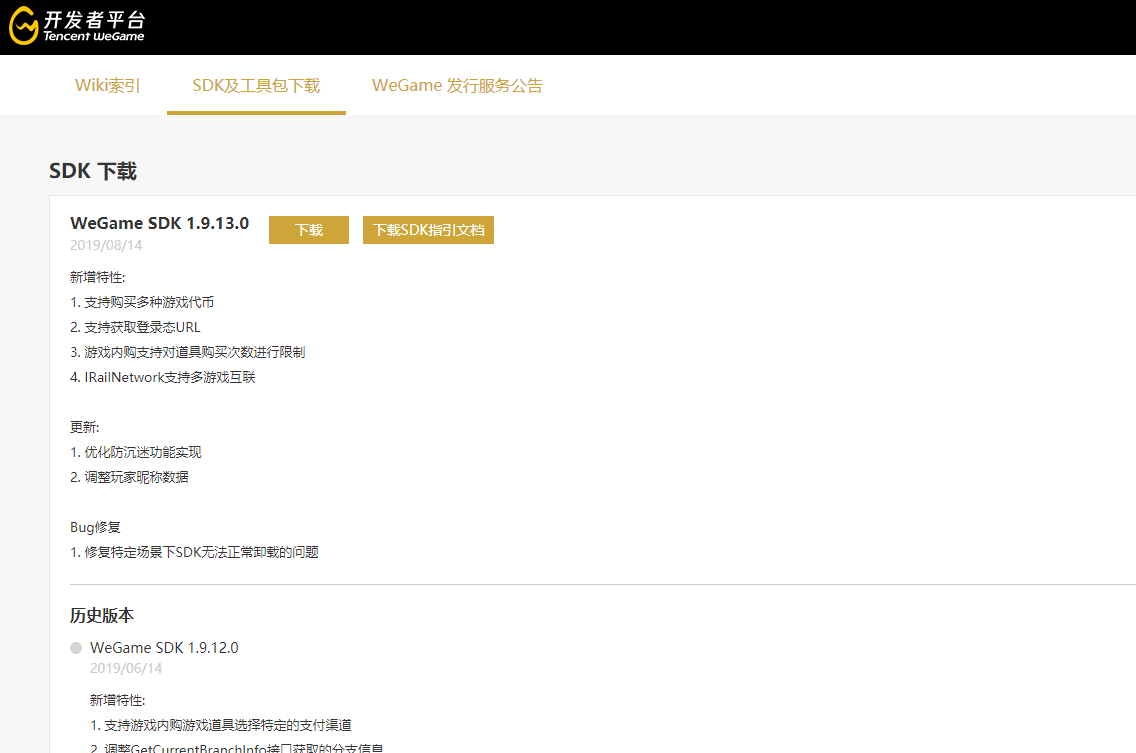Expand the WeGame SDK 1.9.12.0 history entry

163,647
